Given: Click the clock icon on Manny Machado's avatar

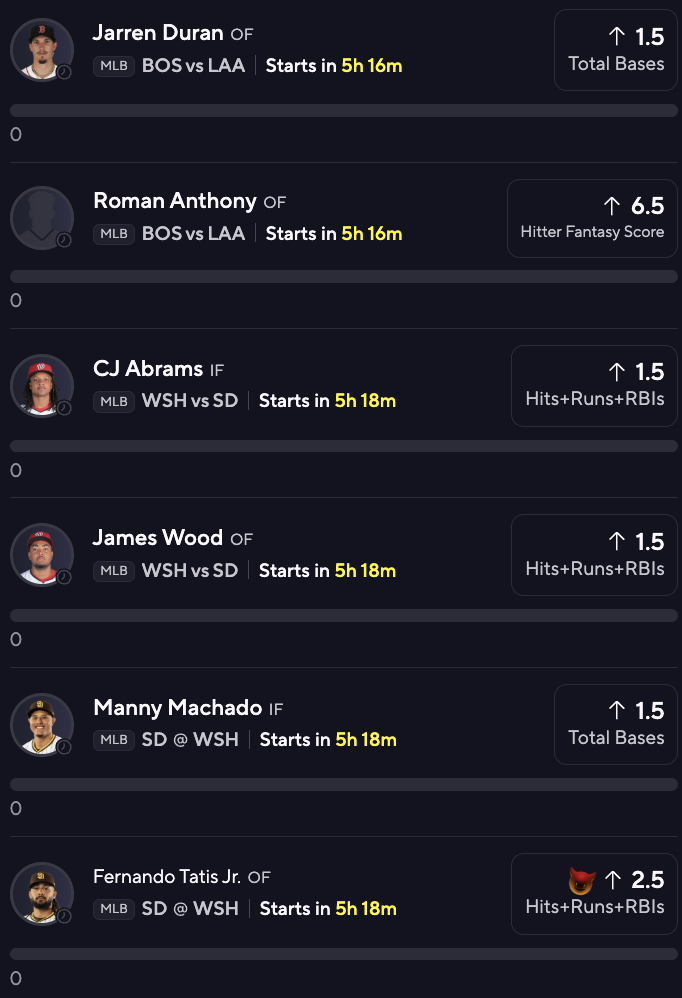Looking at the screenshot, I should [x=64, y=747].
